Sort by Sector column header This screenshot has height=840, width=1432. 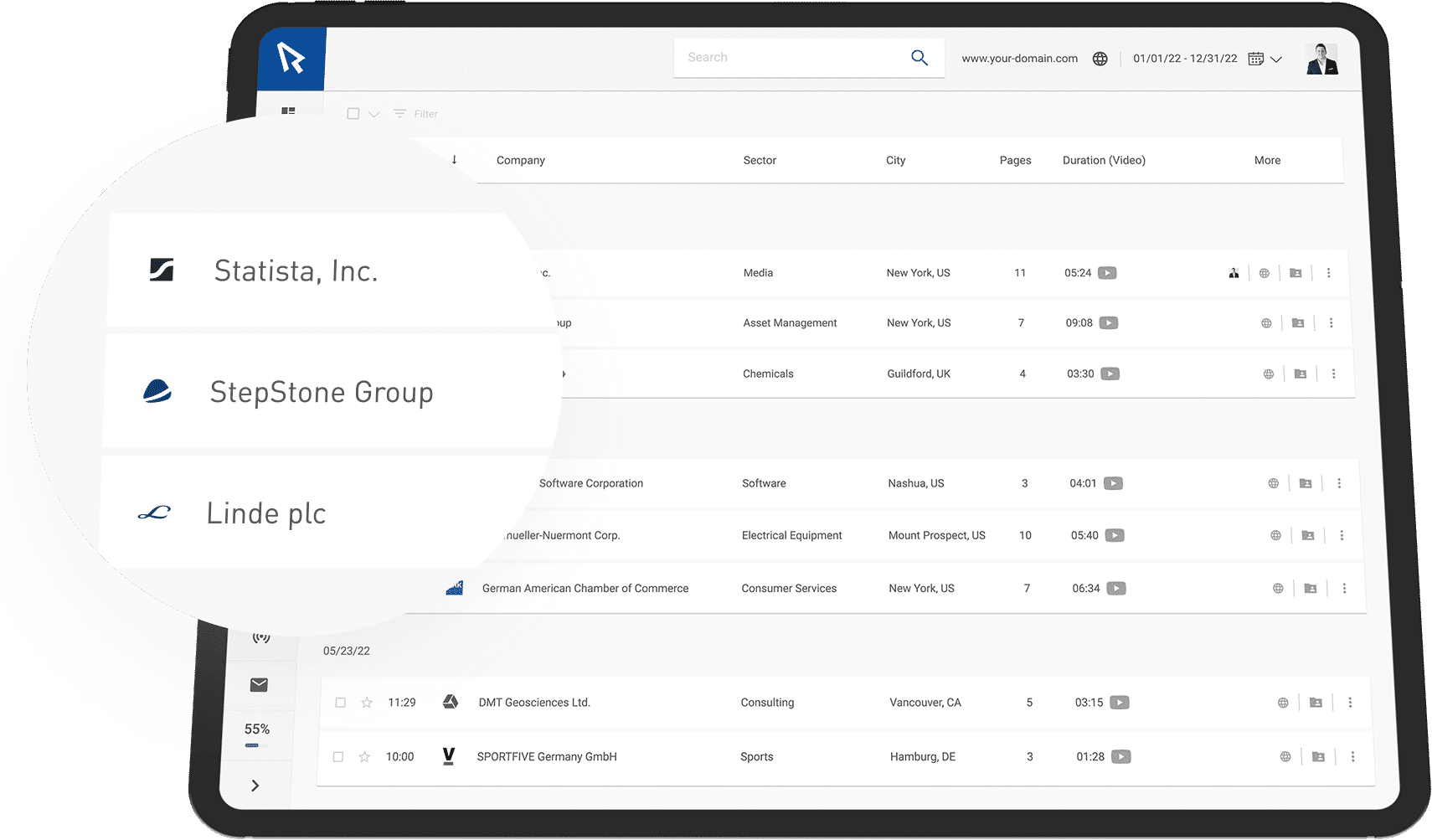pos(760,160)
